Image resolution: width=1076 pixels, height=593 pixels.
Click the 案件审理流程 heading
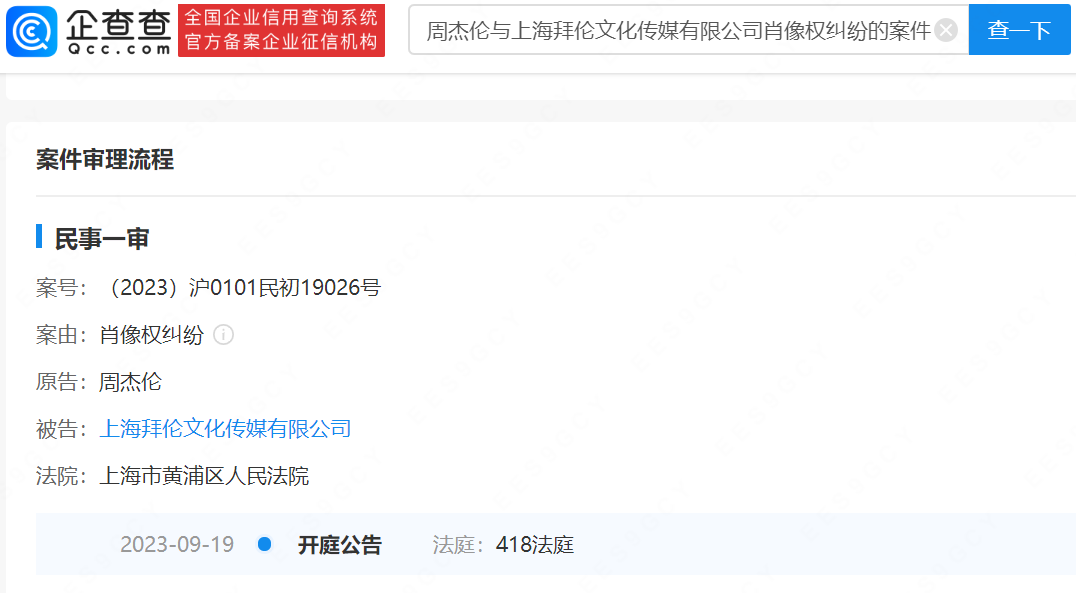104,159
